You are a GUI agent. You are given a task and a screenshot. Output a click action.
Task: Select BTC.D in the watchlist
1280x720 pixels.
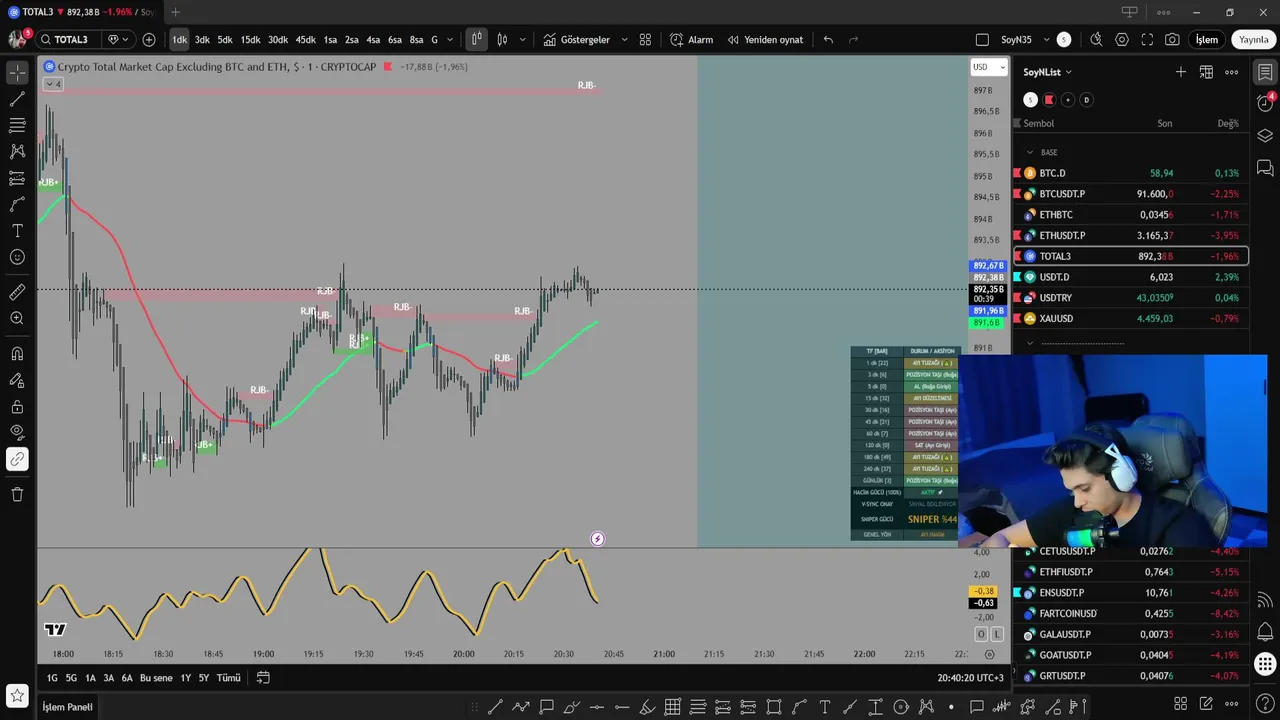1131,173
